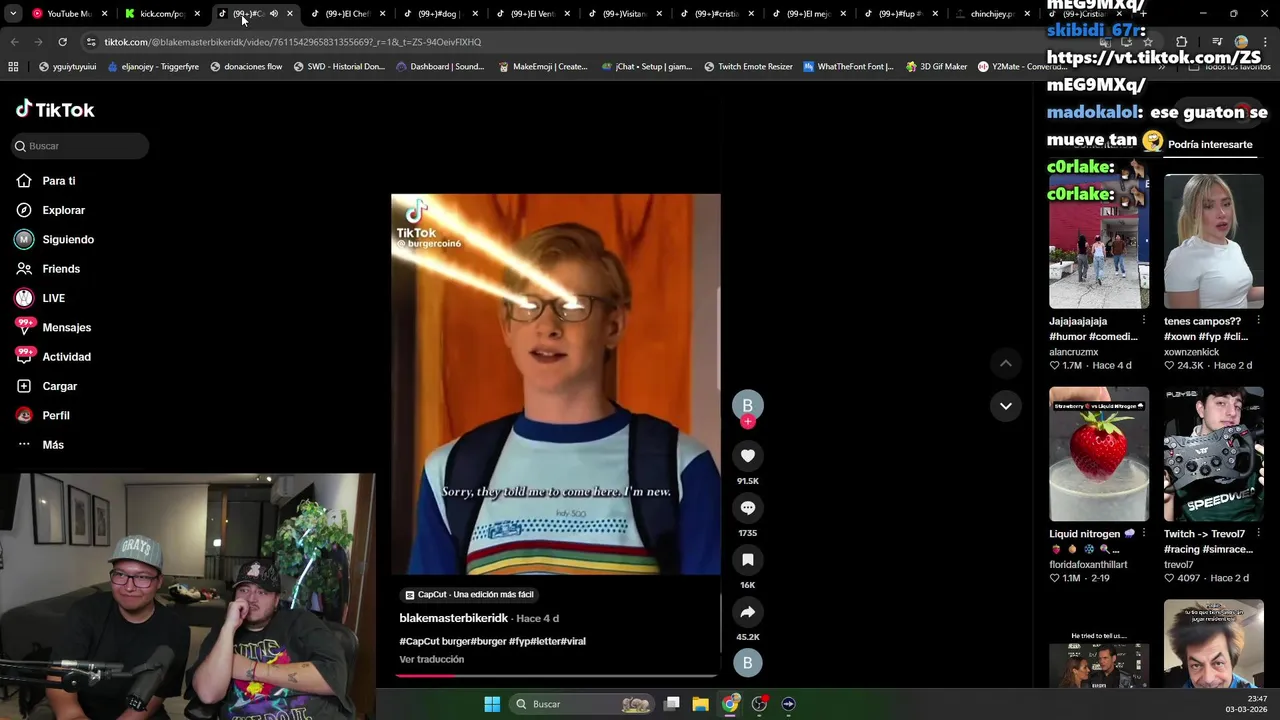The image size is (1280, 720).
Task: Click Ver traducción
Action: (432, 659)
